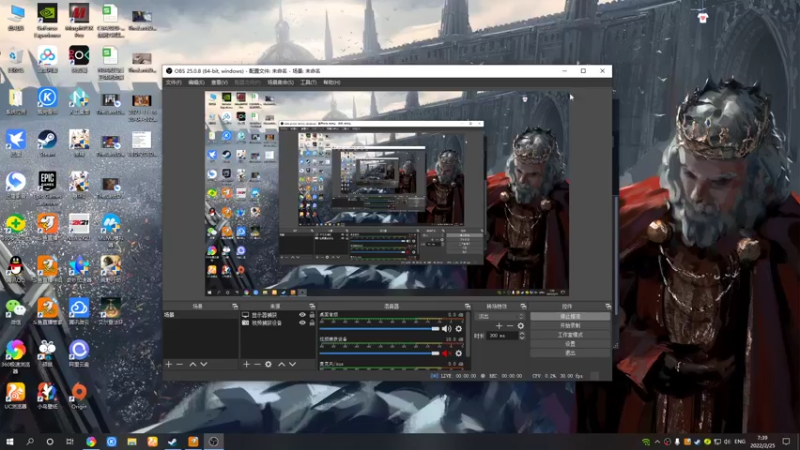The height and width of the screenshot is (450, 800).
Task: Open File Explorer from the taskbar
Action: tap(132, 441)
